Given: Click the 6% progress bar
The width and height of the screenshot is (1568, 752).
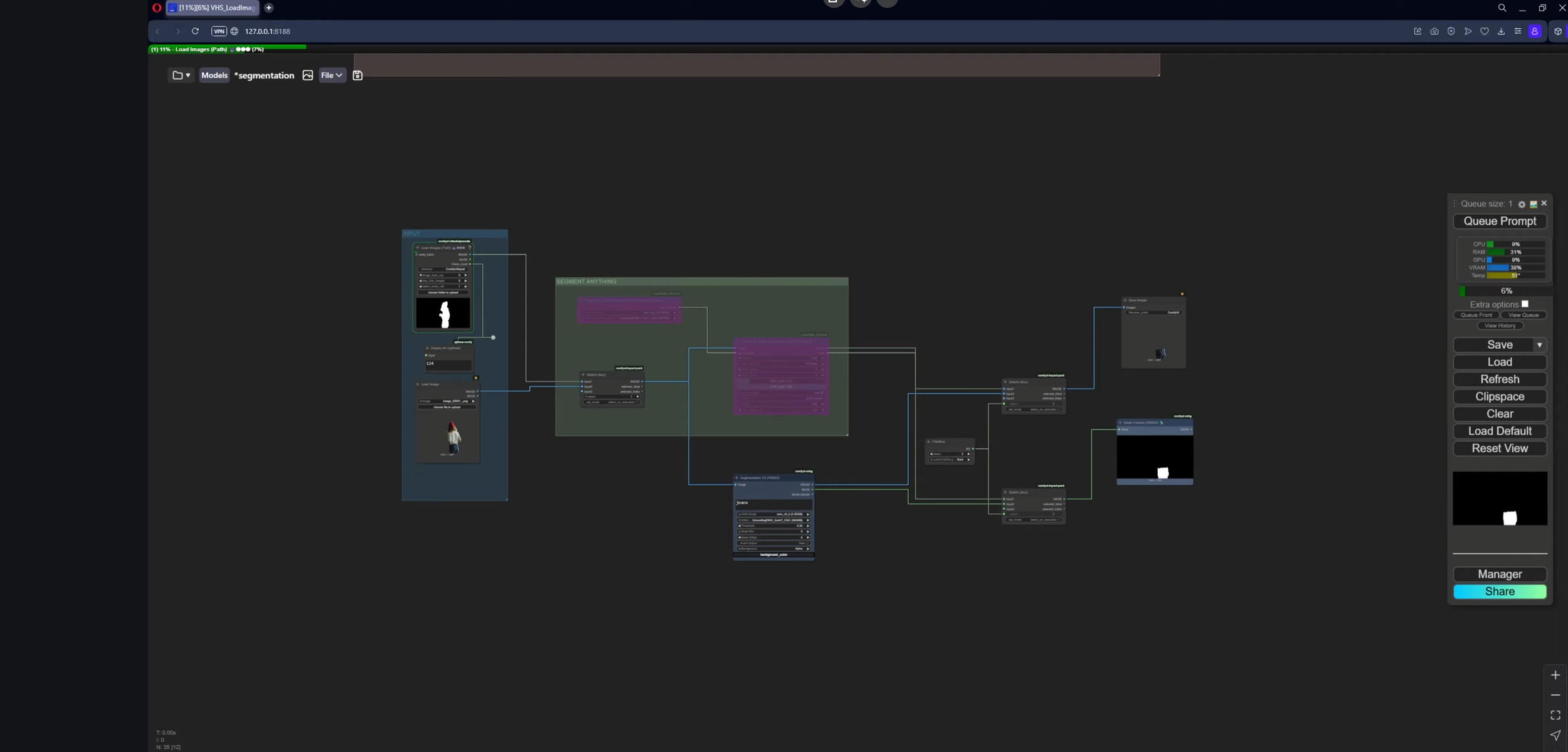Looking at the screenshot, I should [1505, 291].
